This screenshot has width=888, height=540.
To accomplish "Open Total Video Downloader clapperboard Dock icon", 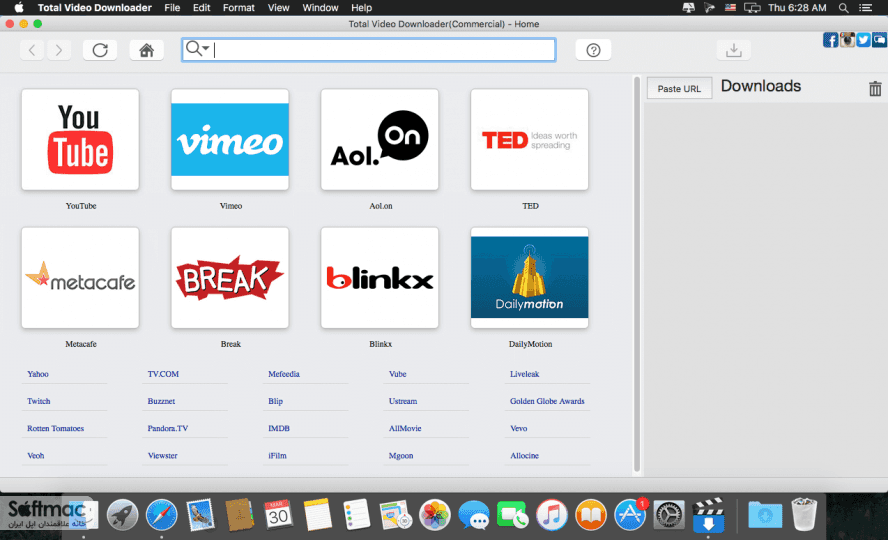I will (x=708, y=515).
